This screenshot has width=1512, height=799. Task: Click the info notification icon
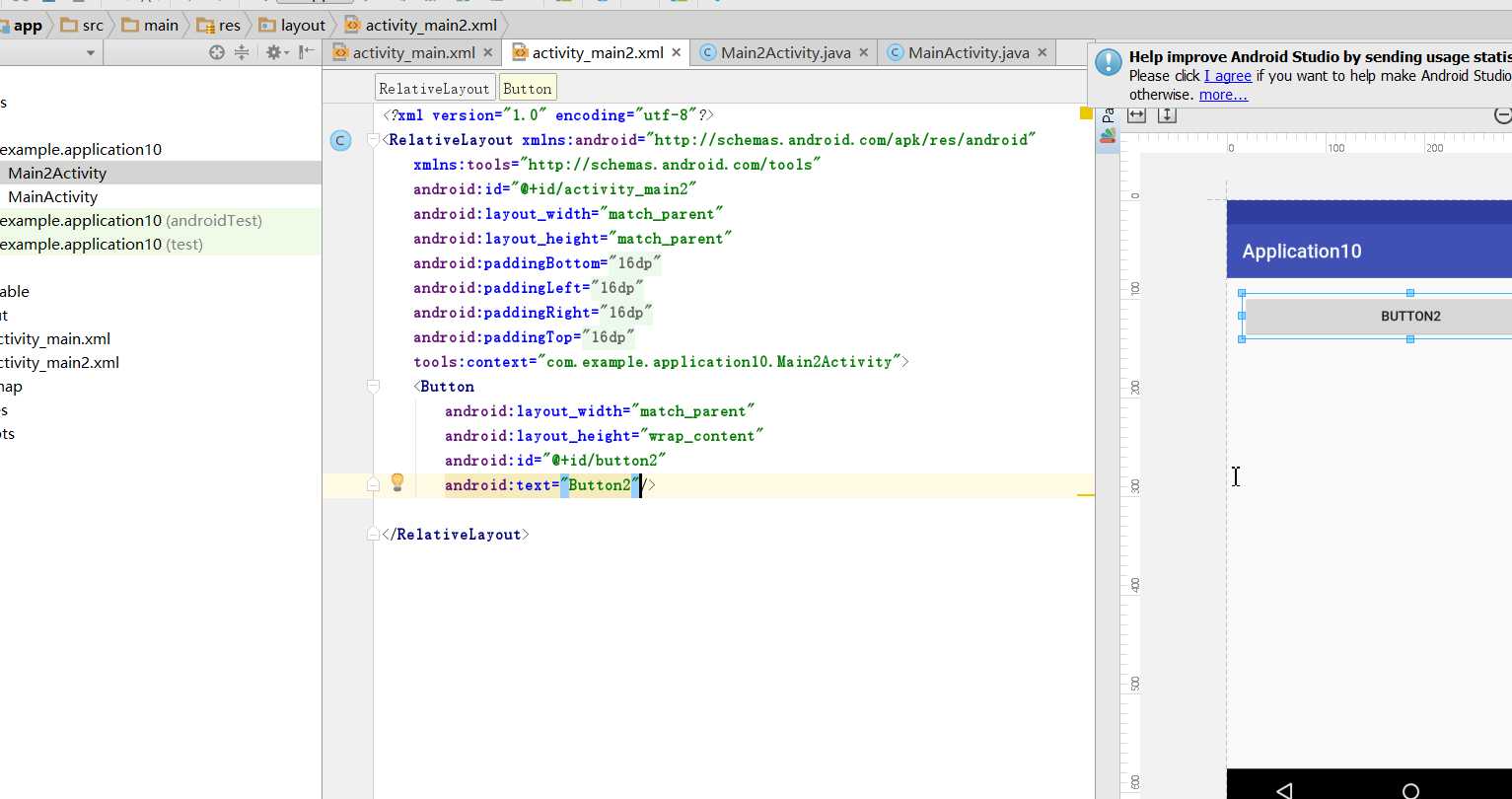1109,63
